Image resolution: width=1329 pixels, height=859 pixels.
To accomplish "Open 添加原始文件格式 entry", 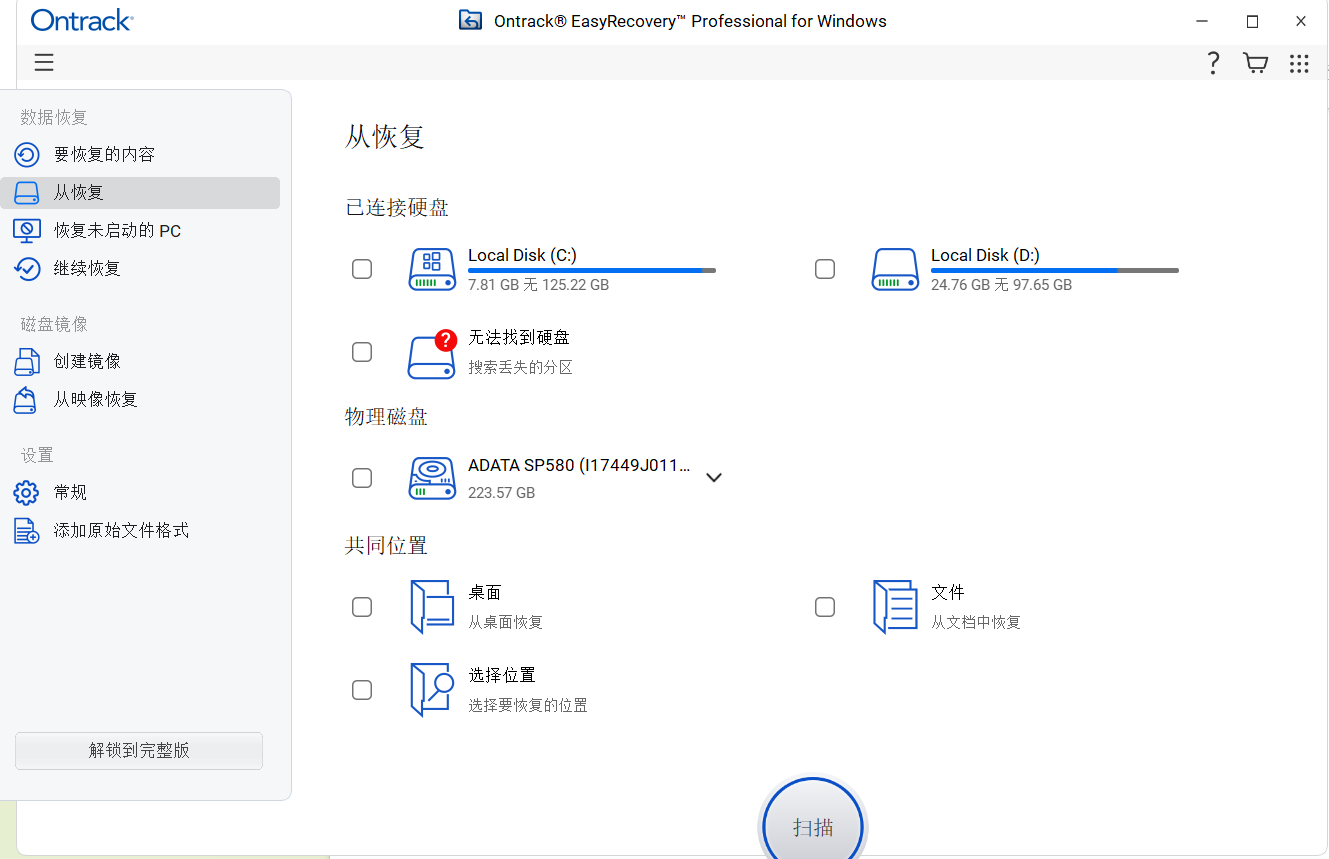I will click(x=140, y=531).
